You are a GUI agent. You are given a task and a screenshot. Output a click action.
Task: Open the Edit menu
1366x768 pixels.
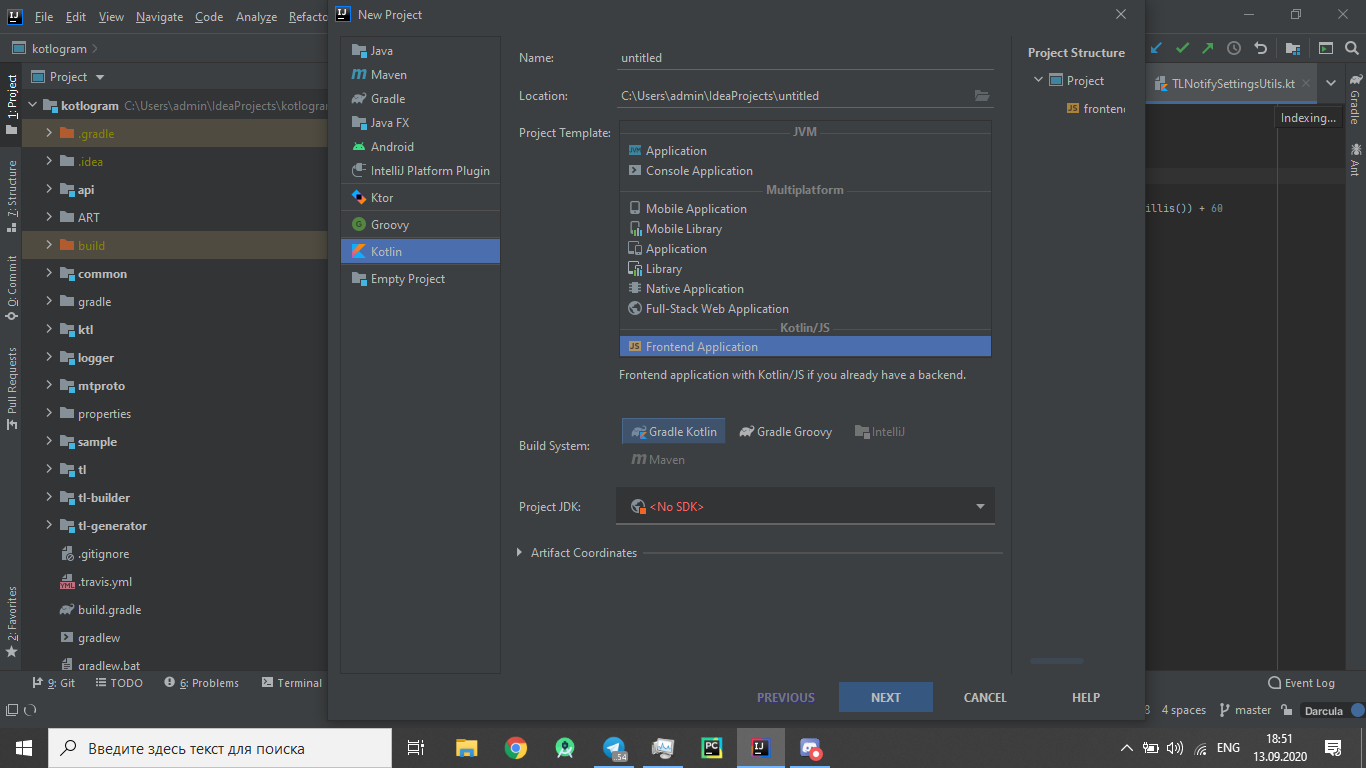(76, 17)
